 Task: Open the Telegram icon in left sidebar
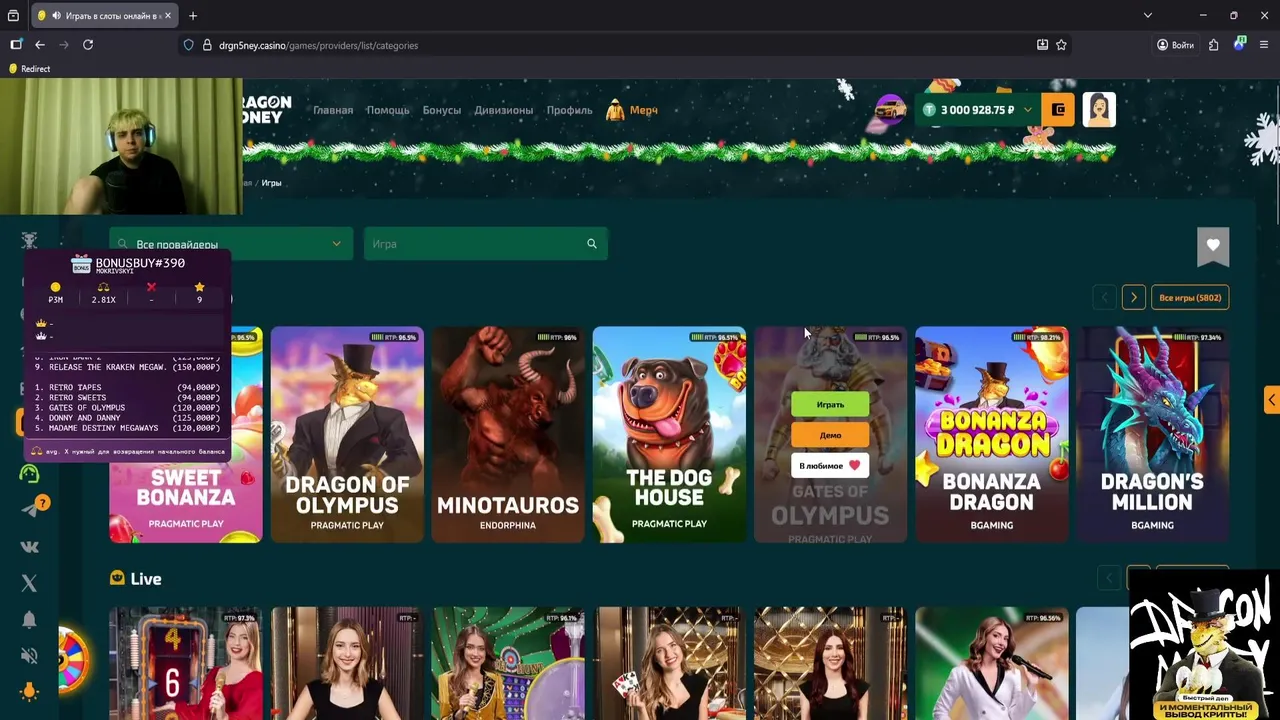click(x=30, y=509)
